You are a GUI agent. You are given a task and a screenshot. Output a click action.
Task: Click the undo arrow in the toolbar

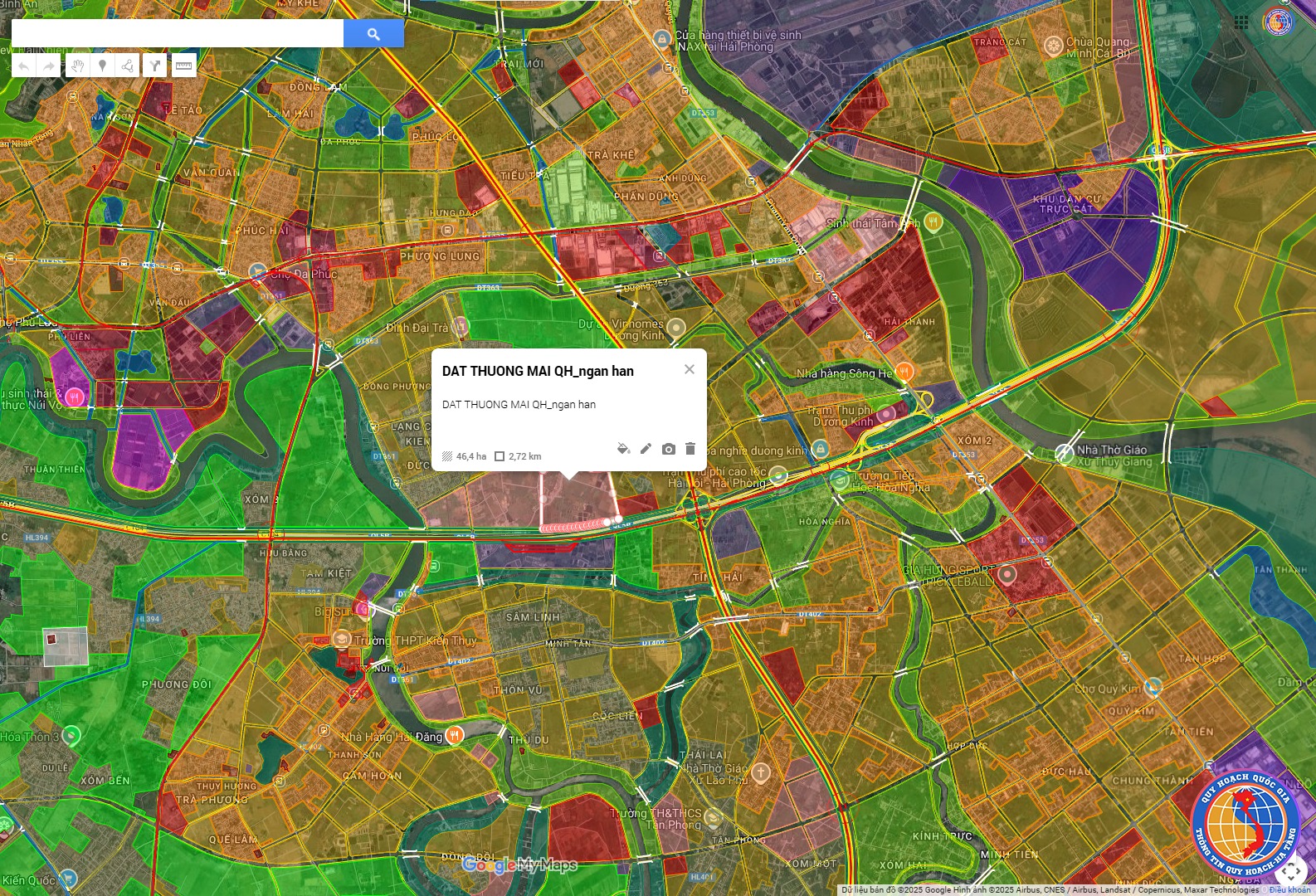point(24,66)
